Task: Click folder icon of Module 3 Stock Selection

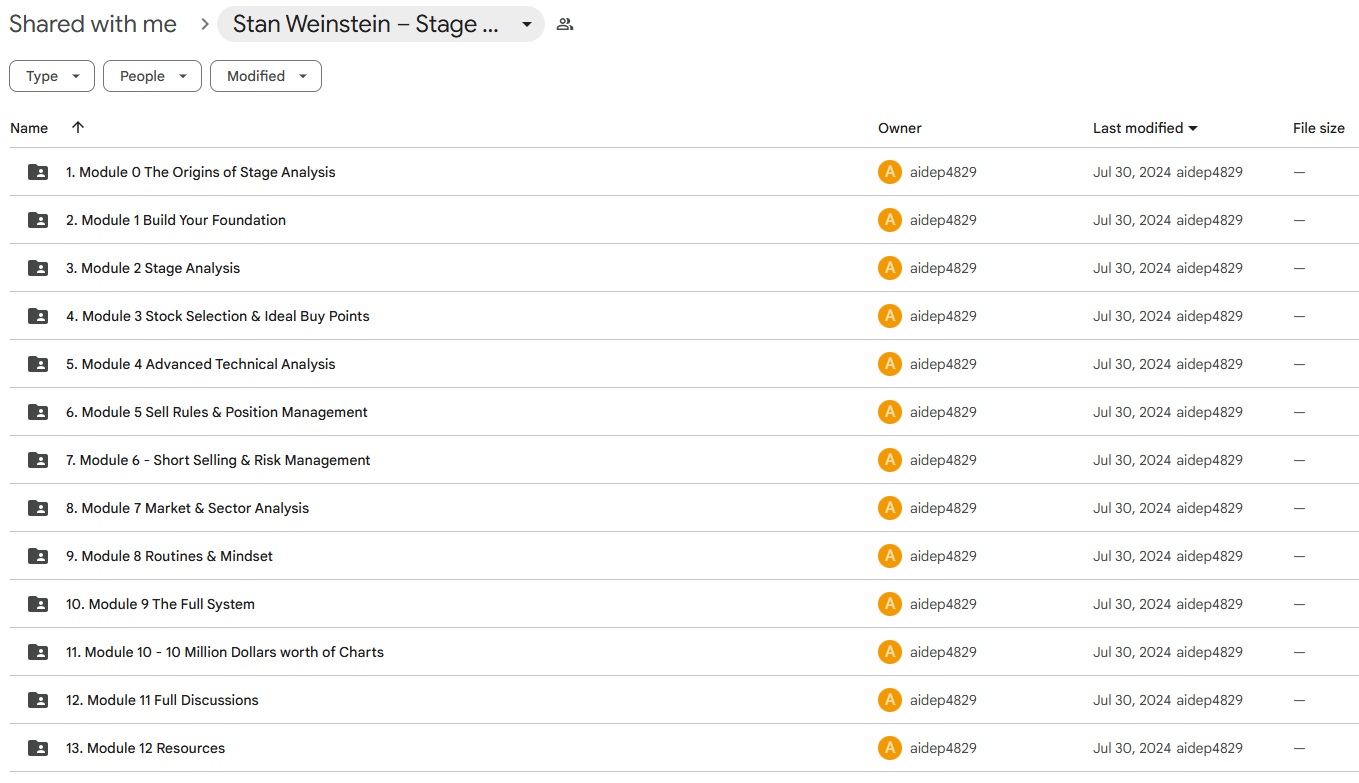Action: pos(38,316)
